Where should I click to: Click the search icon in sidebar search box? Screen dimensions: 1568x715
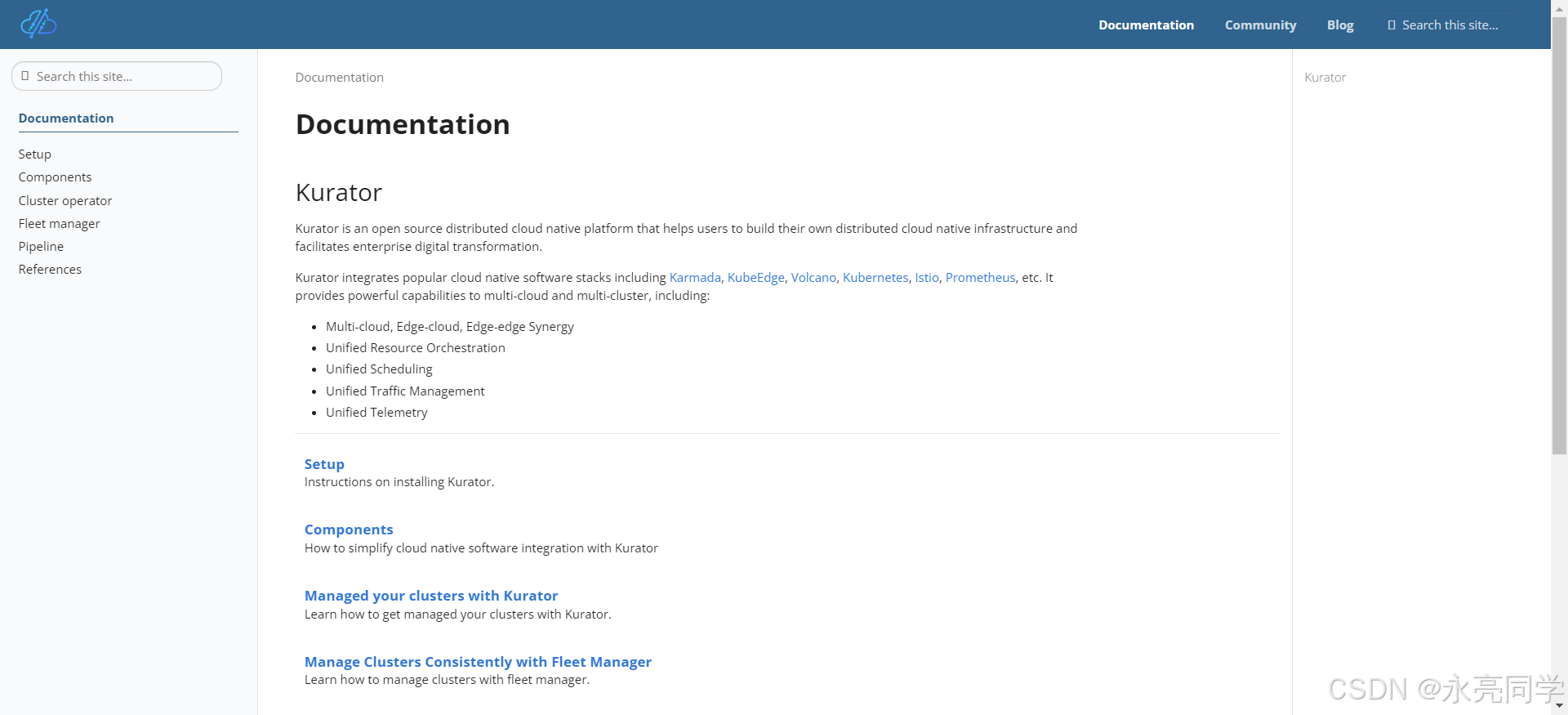24,76
